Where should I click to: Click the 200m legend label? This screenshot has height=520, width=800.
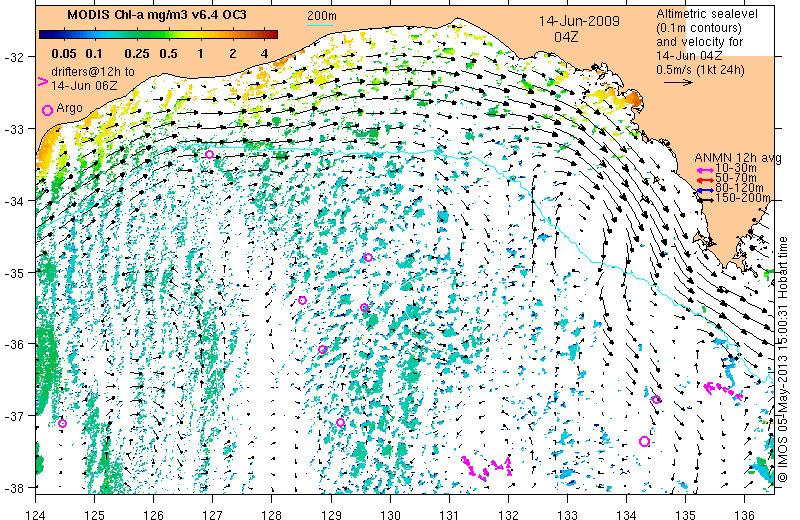pos(321,16)
